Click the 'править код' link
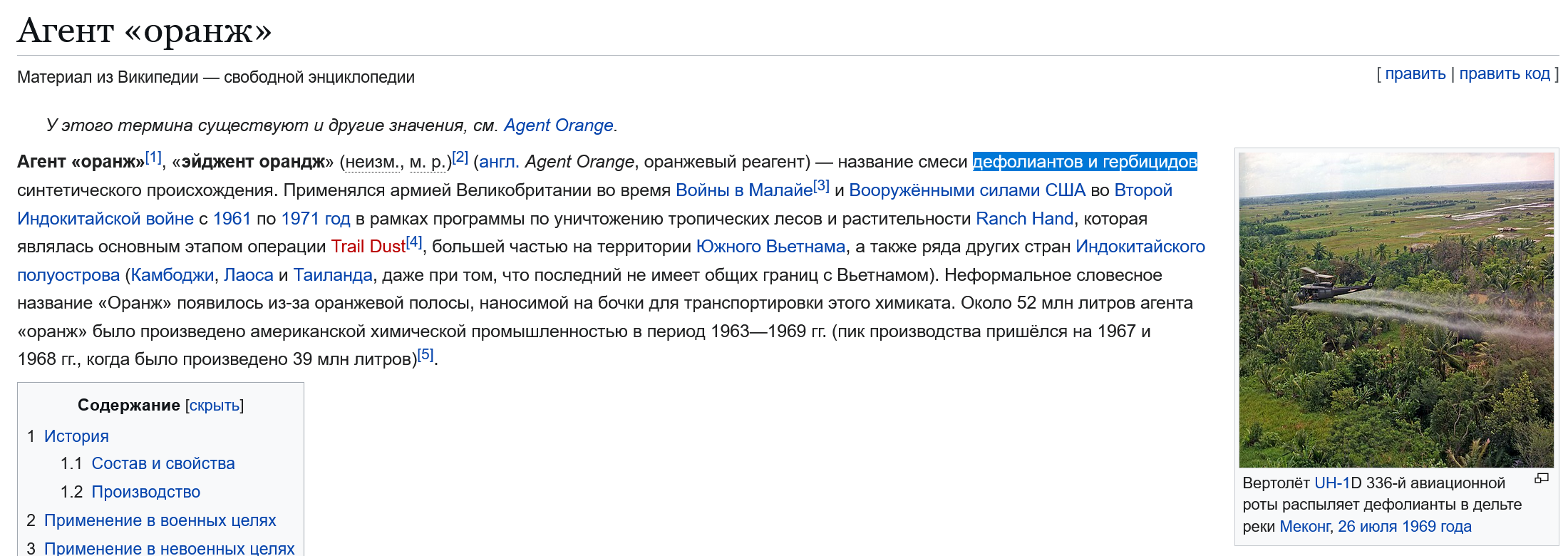 click(1505, 74)
